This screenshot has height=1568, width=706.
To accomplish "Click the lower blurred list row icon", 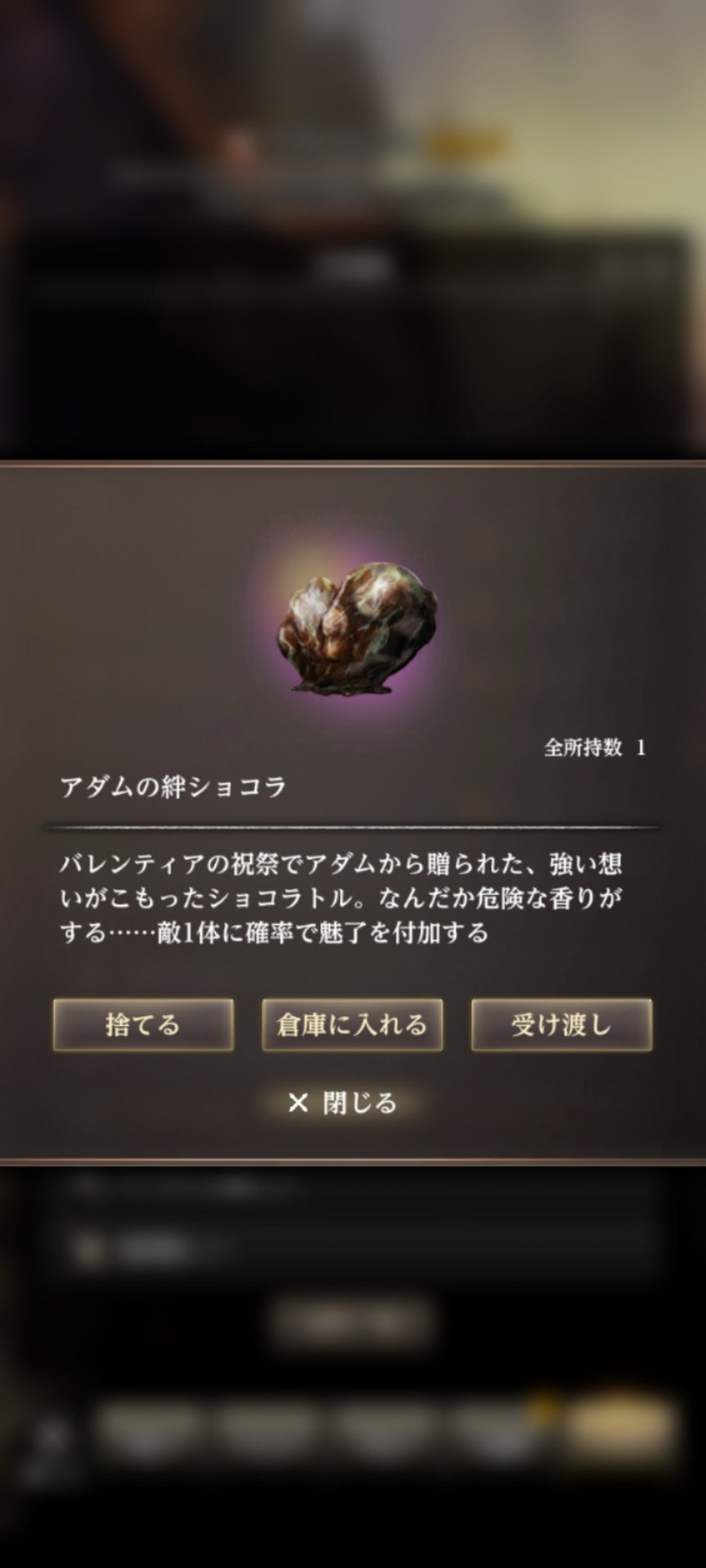I will tap(86, 1250).
